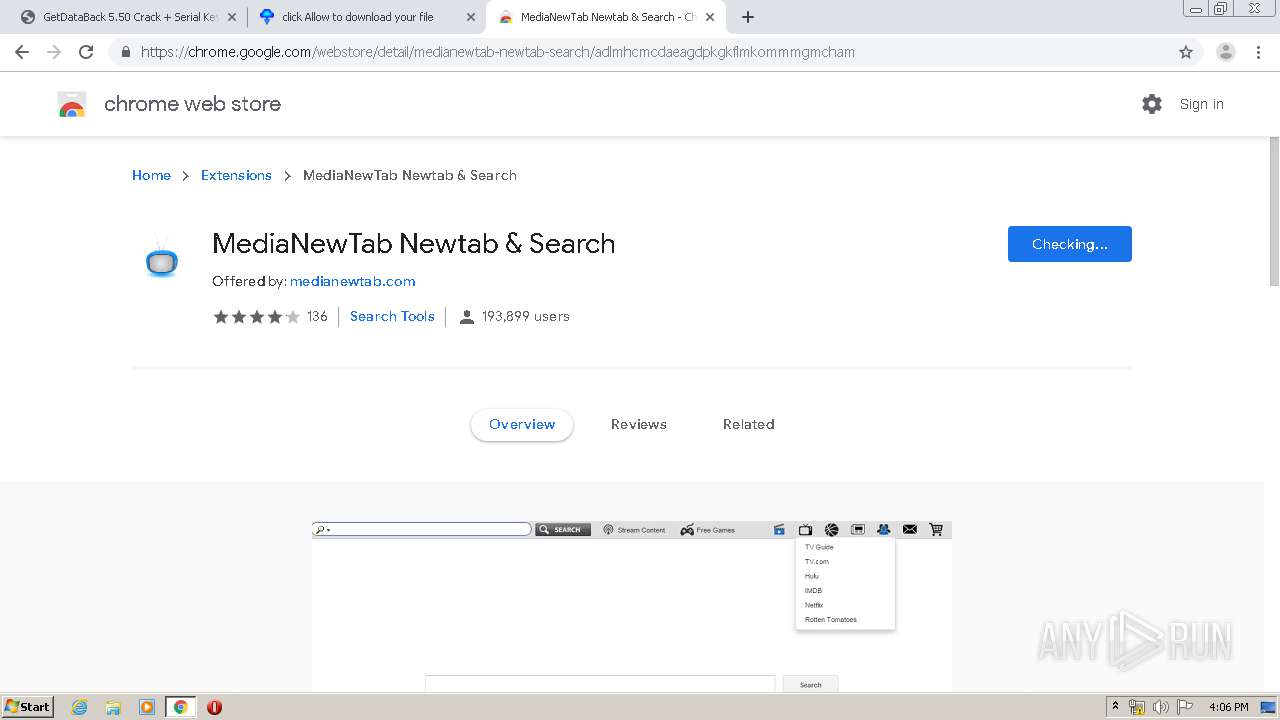This screenshot has width=1280, height=720.
Task: Click the Chrome Web Store logo
Action: (x=72, y=104)
